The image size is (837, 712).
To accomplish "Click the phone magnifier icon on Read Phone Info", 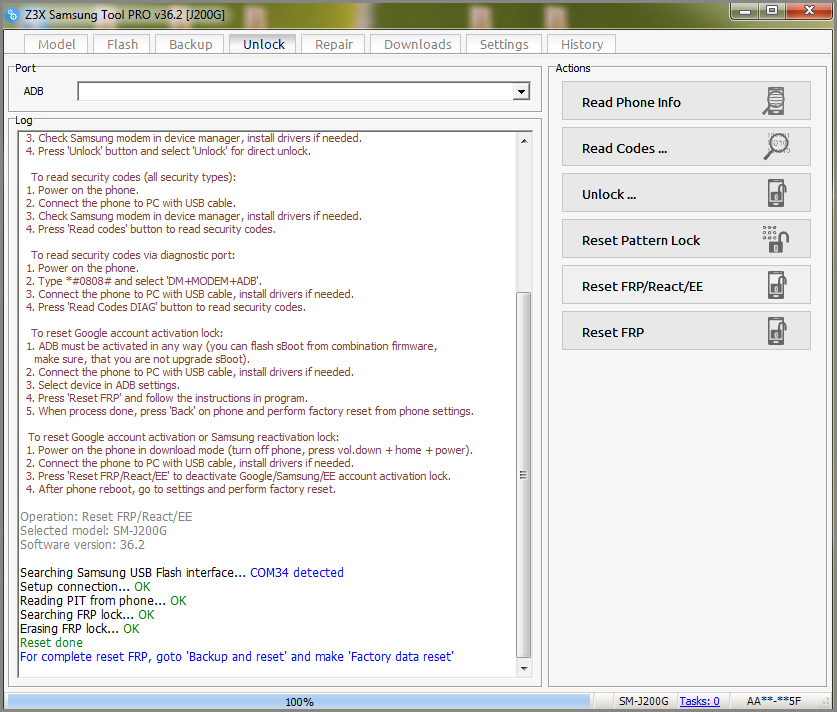I will click(x=776, y=102).
